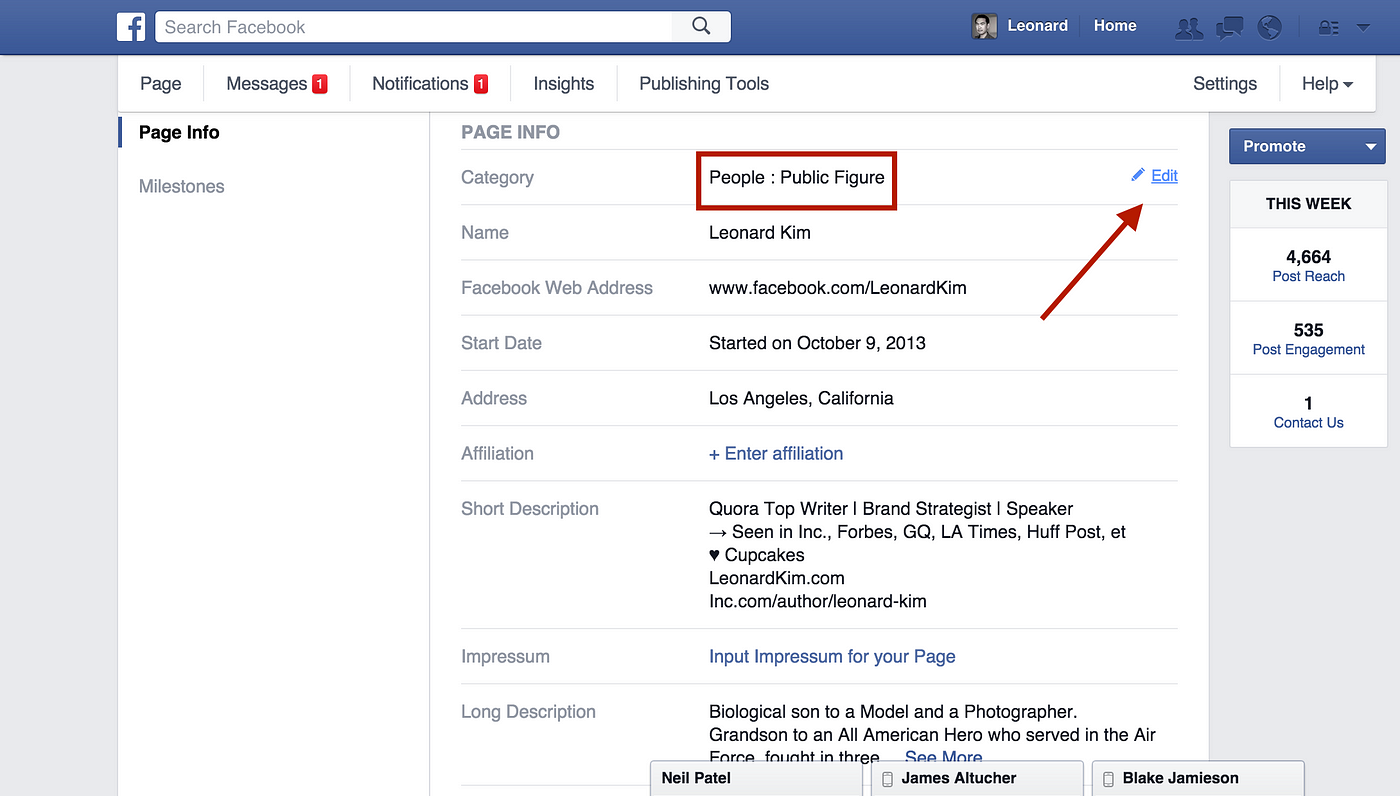Image resolution: width=1400 pixels, height=796 pixels.
Task: Select Milestones in the sidebar
Action: 181,186
